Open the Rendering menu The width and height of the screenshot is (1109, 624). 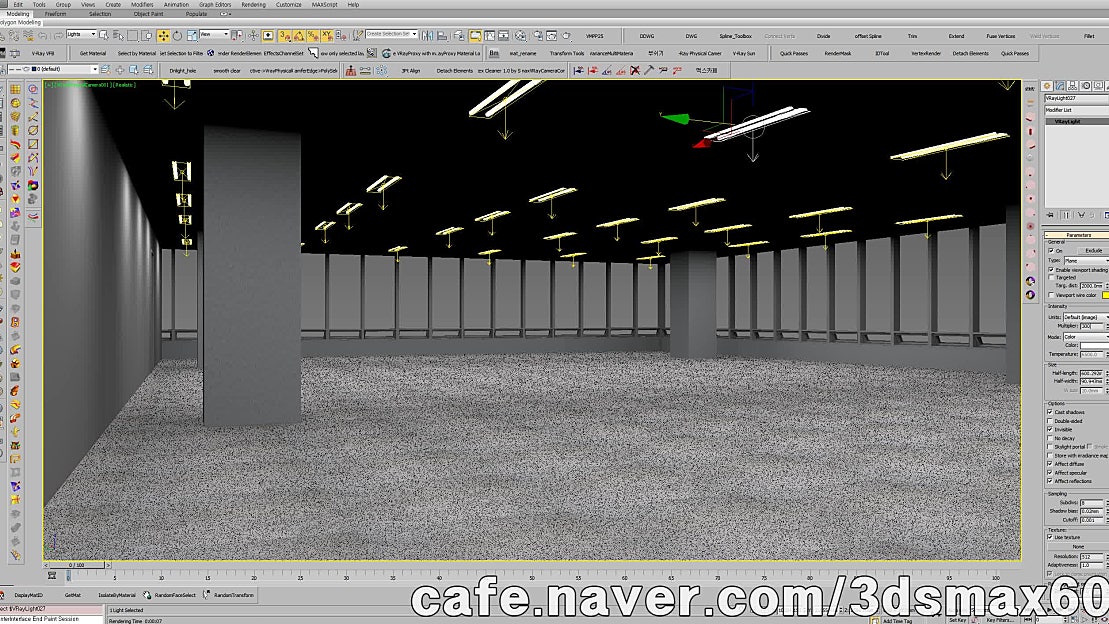[252, 4]
